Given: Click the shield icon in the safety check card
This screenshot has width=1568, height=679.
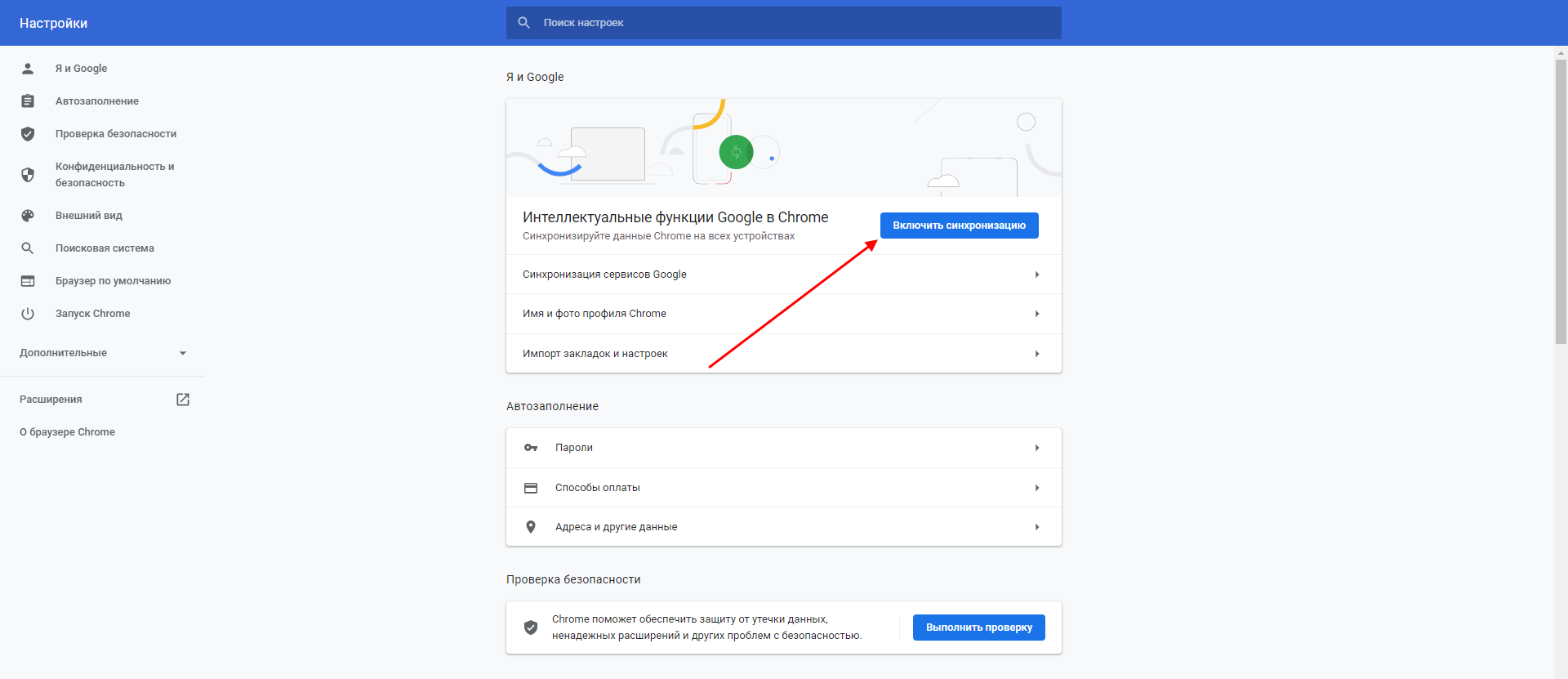Looking at the screenshot, I should pos(531,628).
